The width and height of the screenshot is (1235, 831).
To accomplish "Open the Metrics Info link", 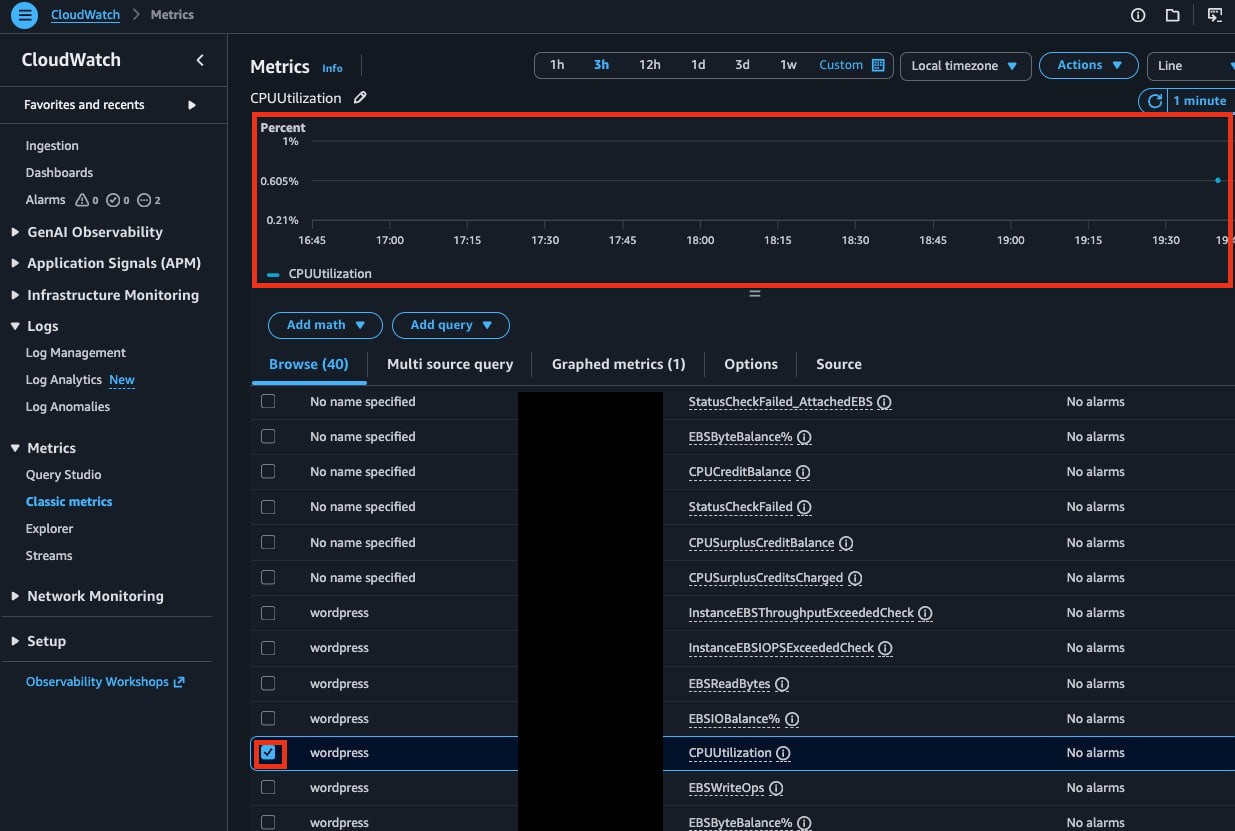I will point(332,68).
